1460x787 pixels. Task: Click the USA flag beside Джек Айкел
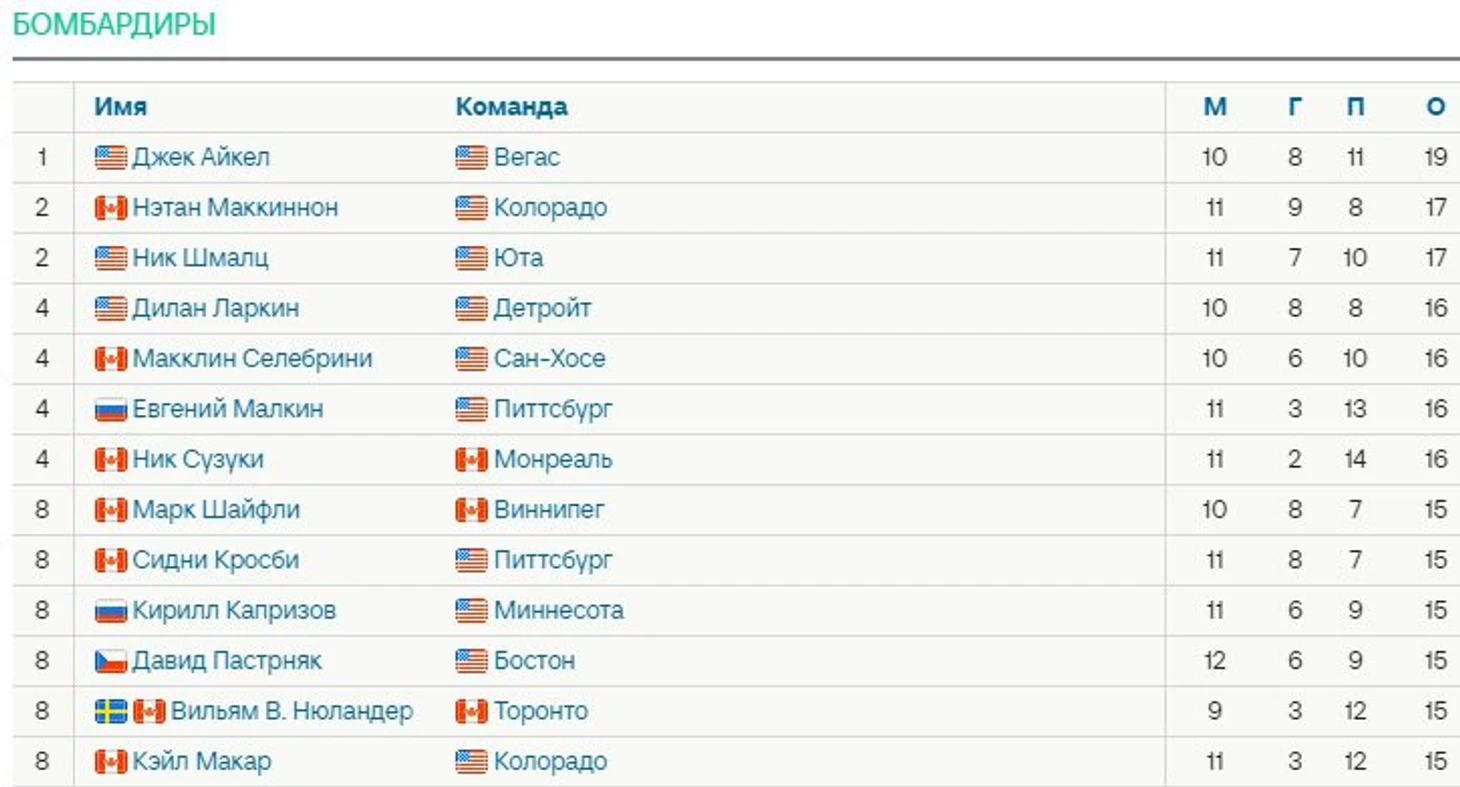pos(111,158)
